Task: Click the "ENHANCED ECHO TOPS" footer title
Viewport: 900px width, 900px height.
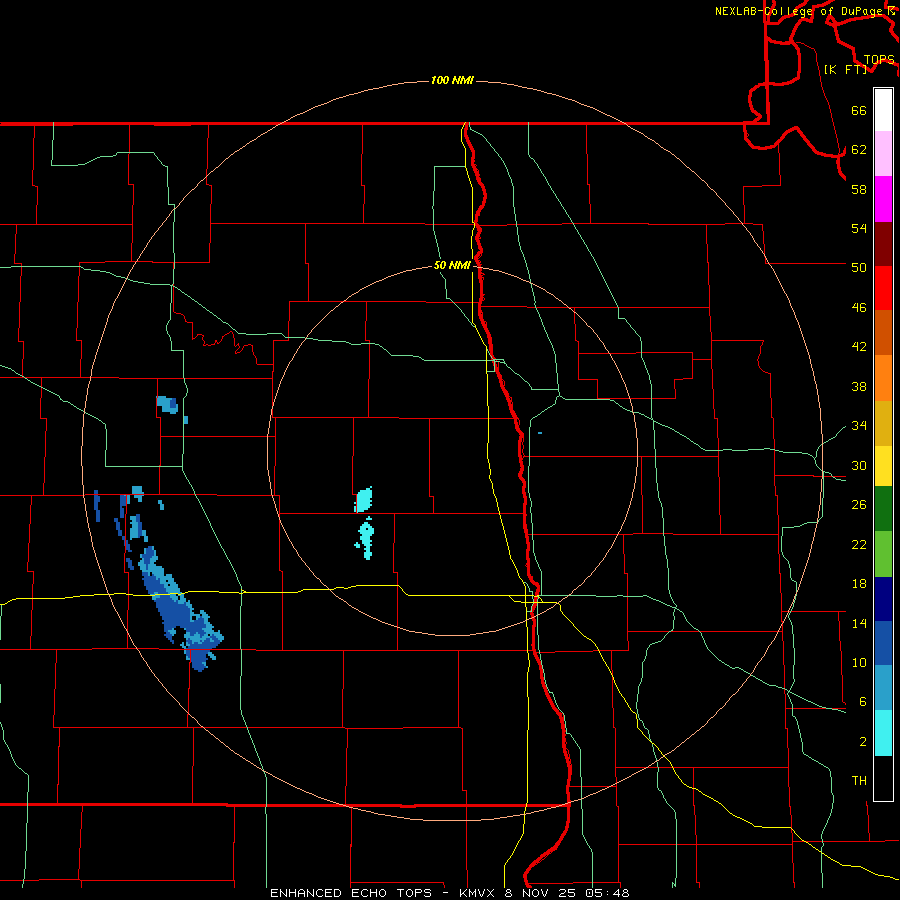Action: coord(351,893)
